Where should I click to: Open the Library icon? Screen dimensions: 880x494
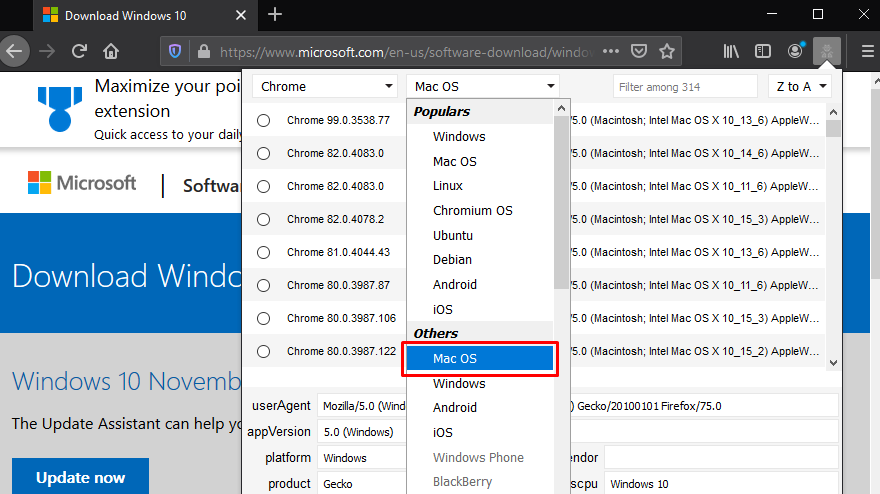(x=731, y=52)
